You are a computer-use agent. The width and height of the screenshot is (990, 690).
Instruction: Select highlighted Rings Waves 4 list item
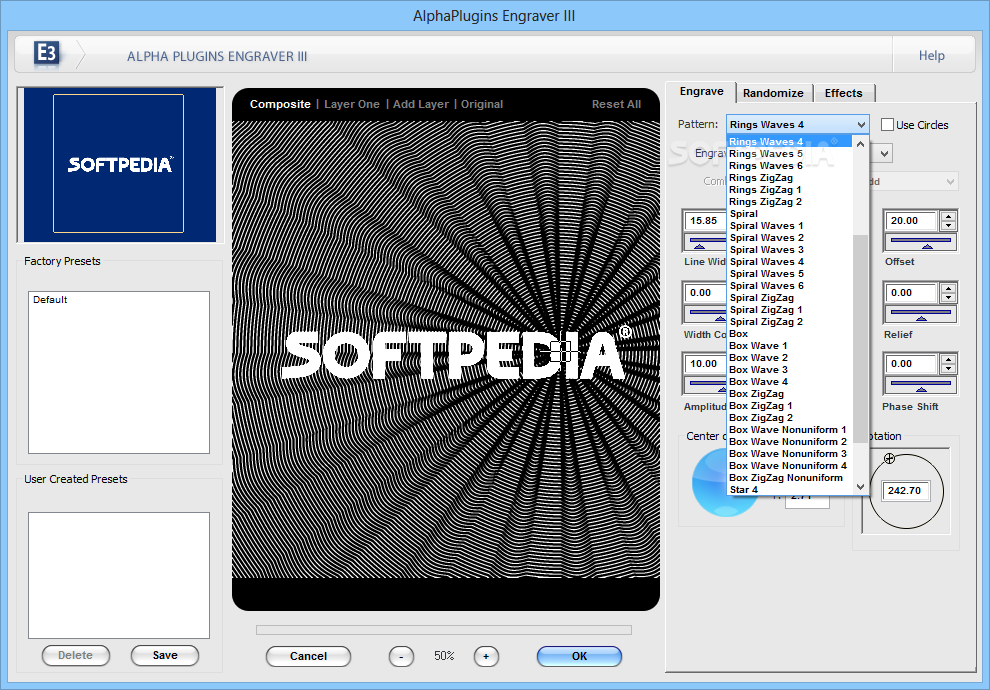[x=790, y=141]
